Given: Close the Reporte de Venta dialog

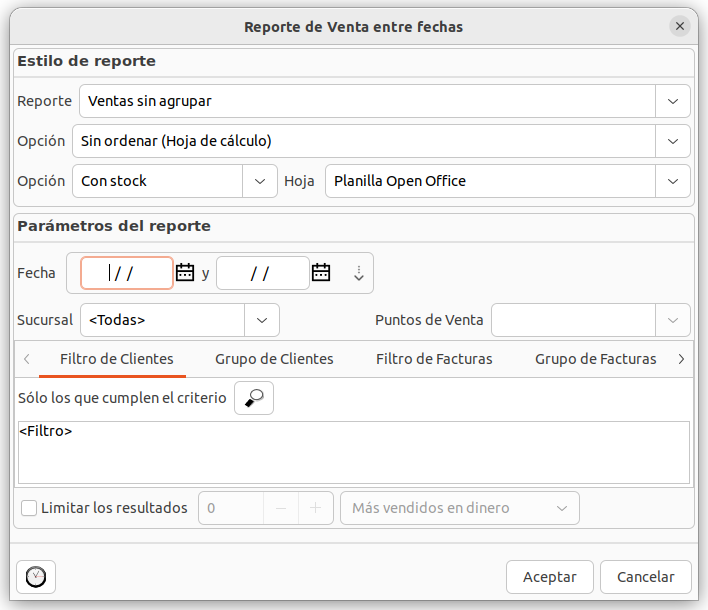Looking at the screenshot, I should coord(680,27).
